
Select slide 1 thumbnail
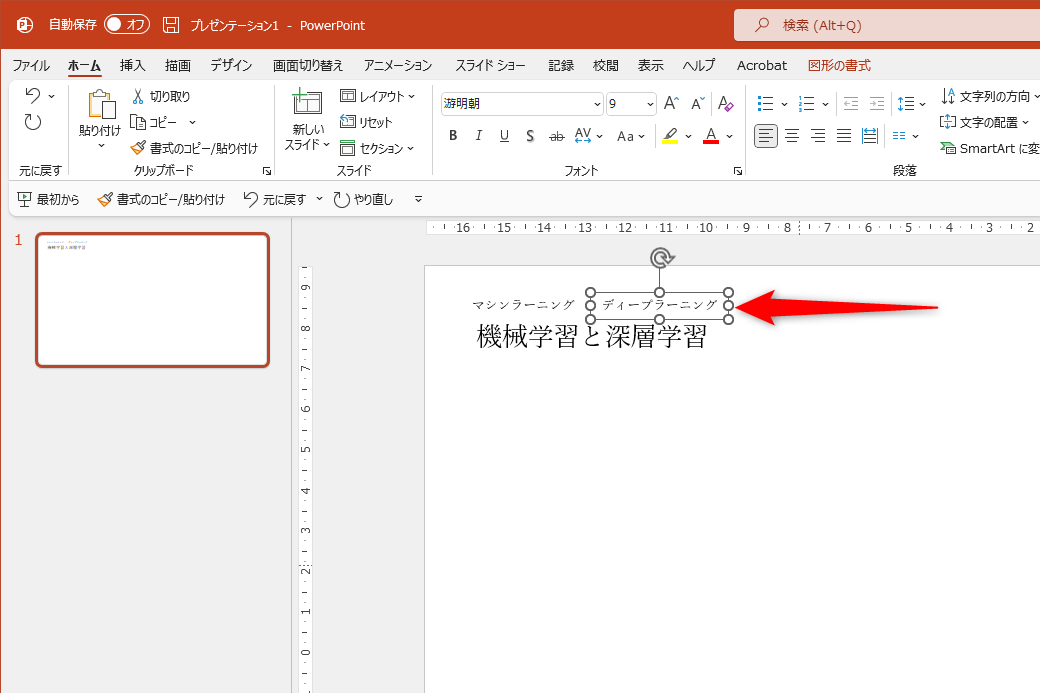point(153,300)
